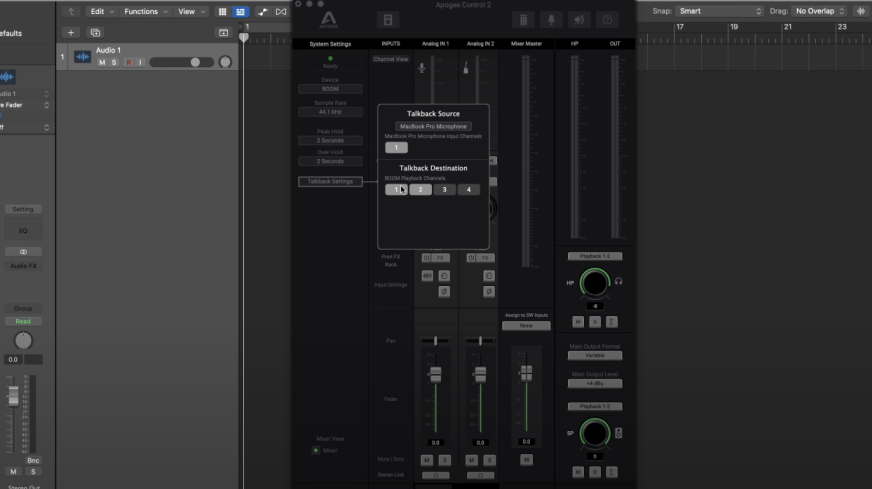
Task: Click the Talkback Settings button
Action: [330, 182]
